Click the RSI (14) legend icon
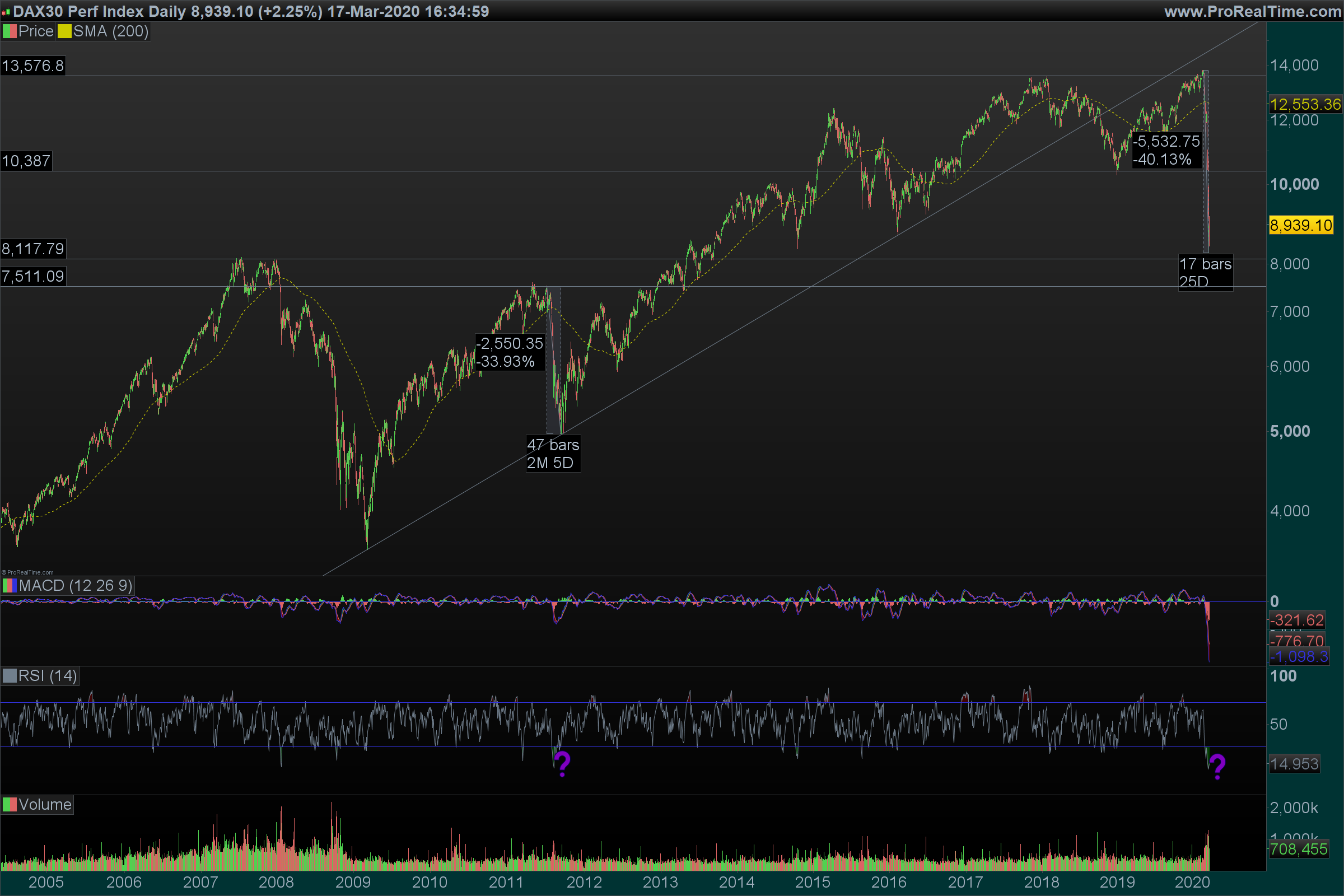 point(9,676)
